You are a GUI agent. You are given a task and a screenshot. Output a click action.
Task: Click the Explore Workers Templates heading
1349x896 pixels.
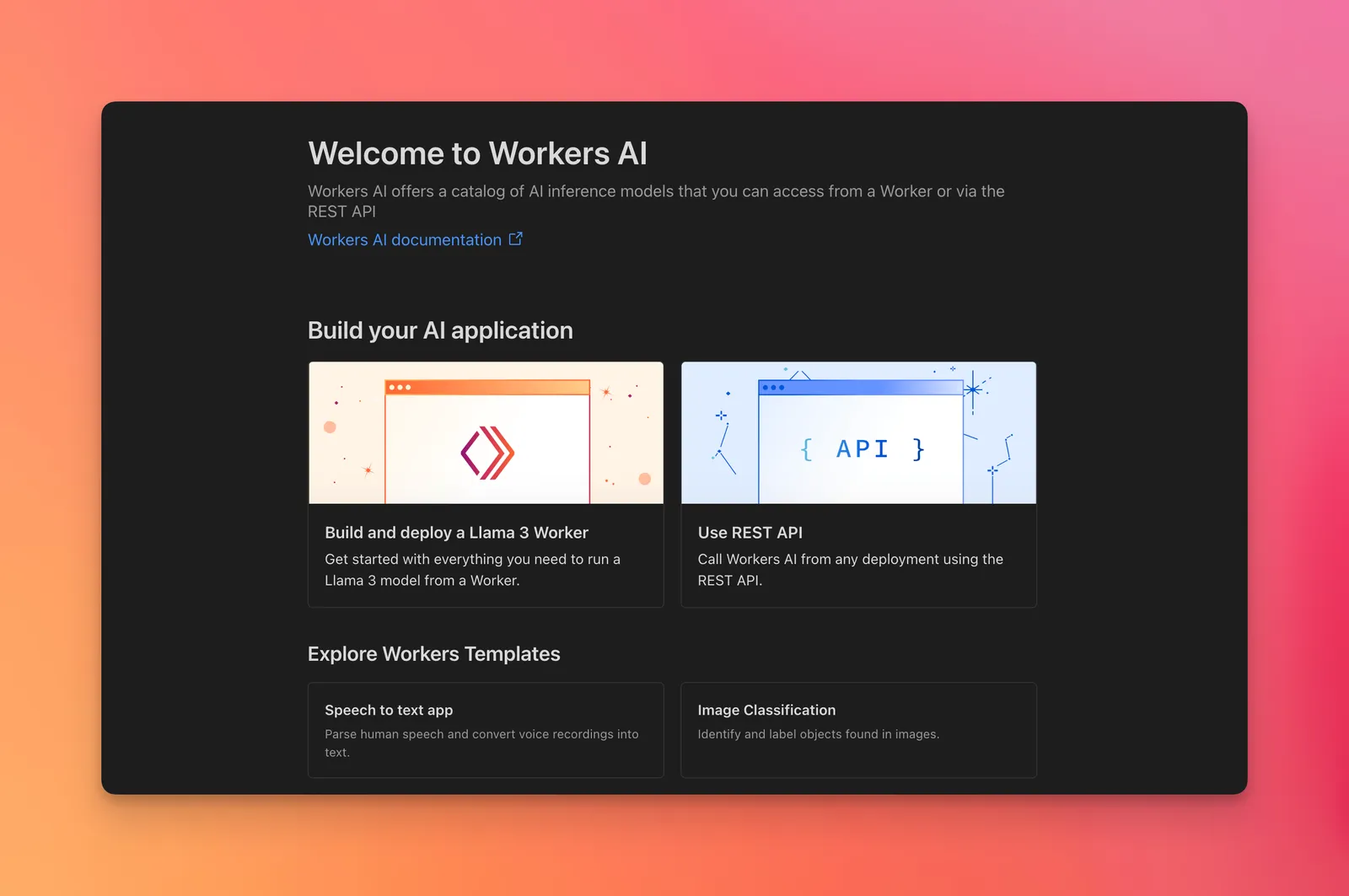click(433, 653)
